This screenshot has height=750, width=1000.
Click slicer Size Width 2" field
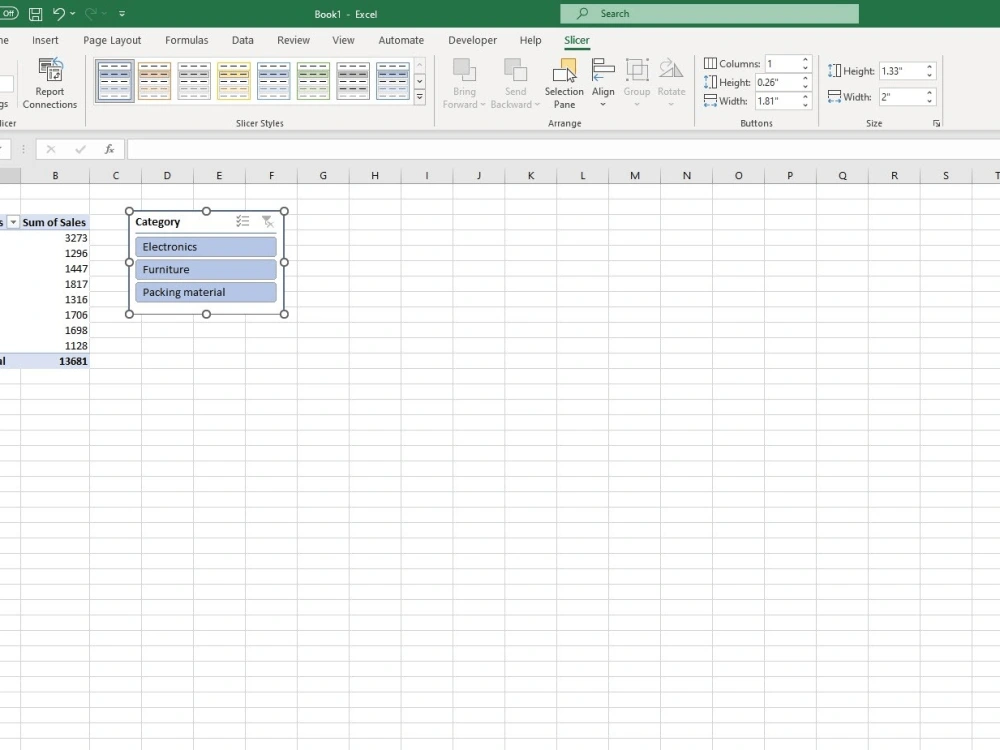pos(901,97)
